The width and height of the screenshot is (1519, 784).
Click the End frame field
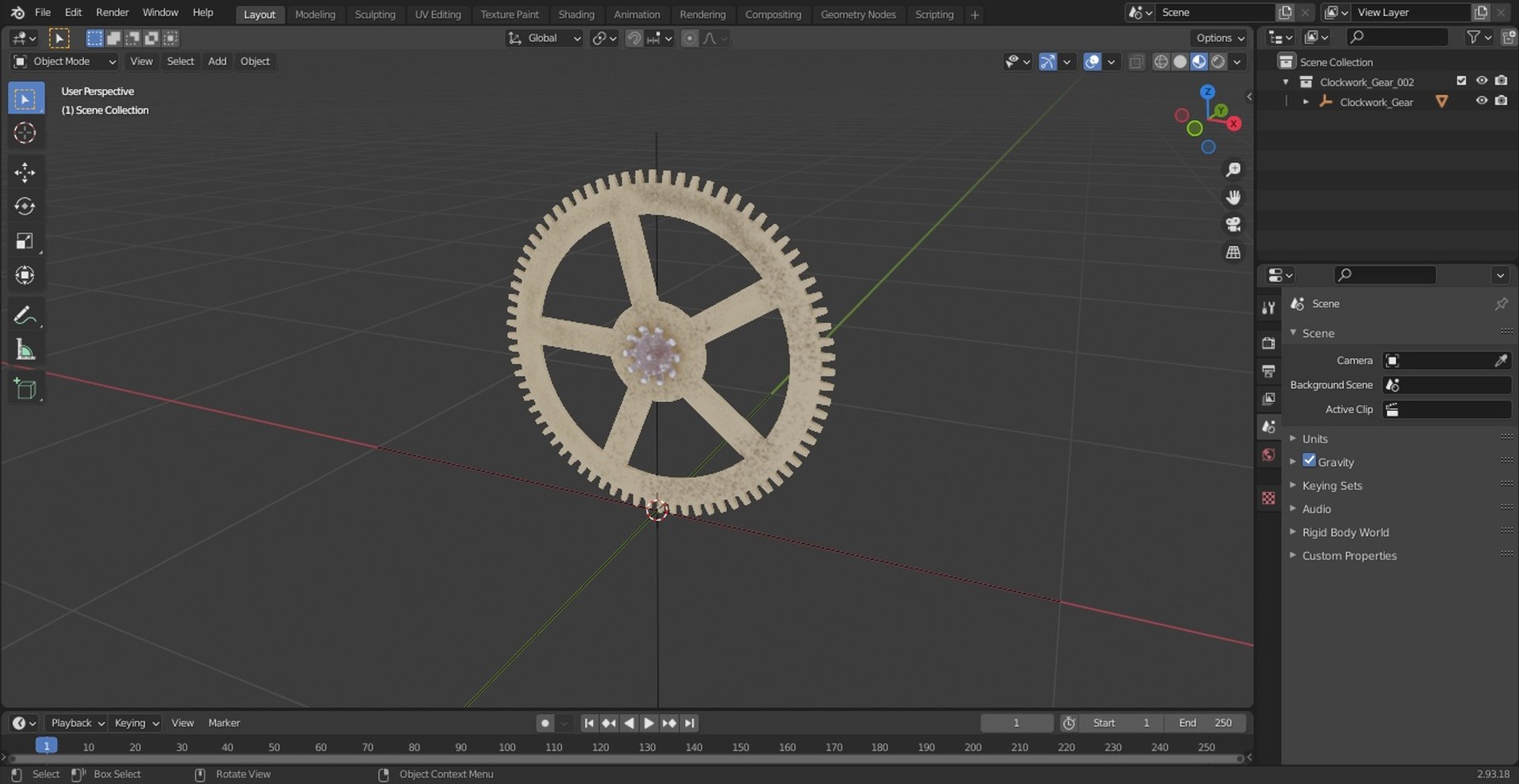[1204, 723]
